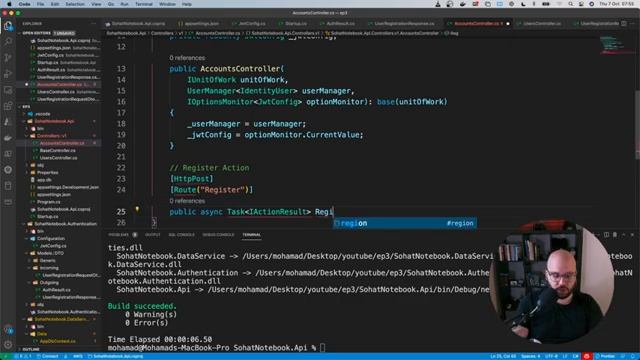Open the Search view in activity bar
640x360 pixels.
click(8, 41)
